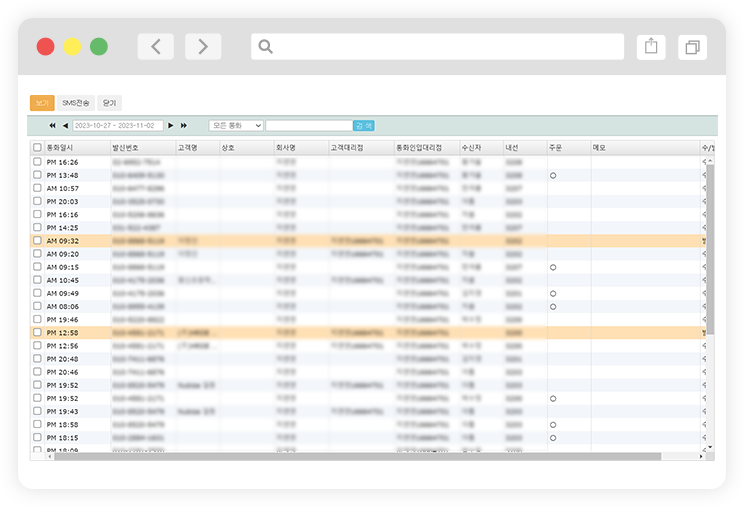The image size is (744, 507).
Task: Click the 닫기 button
Action: 109,103
